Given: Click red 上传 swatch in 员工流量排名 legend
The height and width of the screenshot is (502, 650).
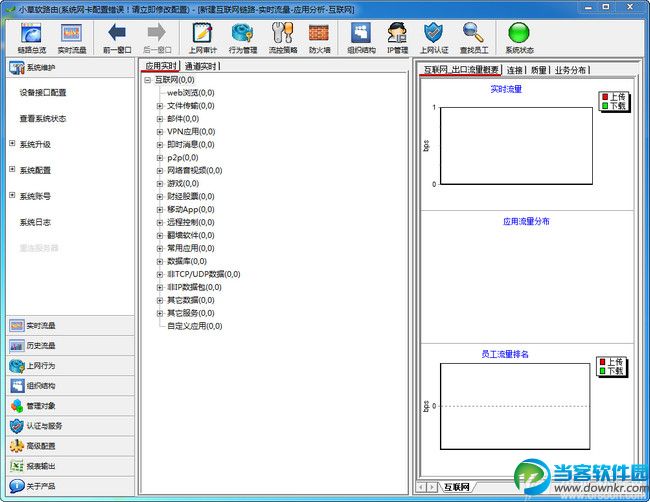Looking at the screenshot, I should click(602, 362).
